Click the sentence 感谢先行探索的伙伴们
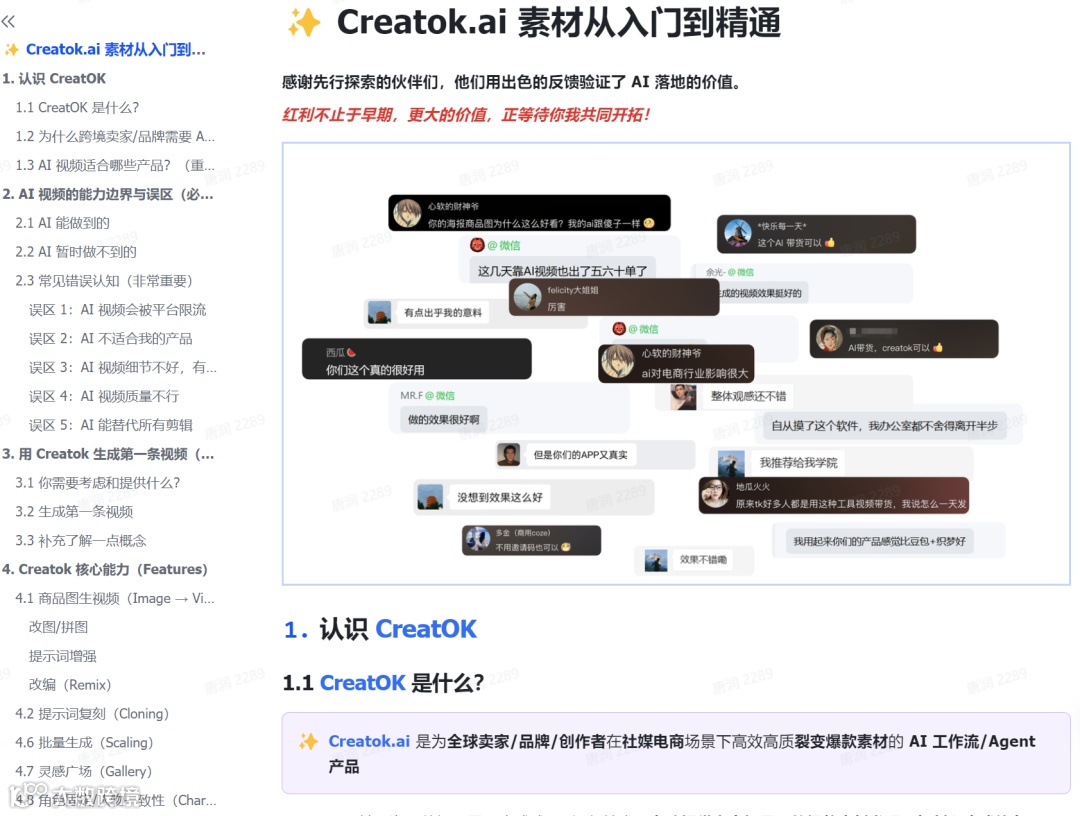 [x=512, y=82]
